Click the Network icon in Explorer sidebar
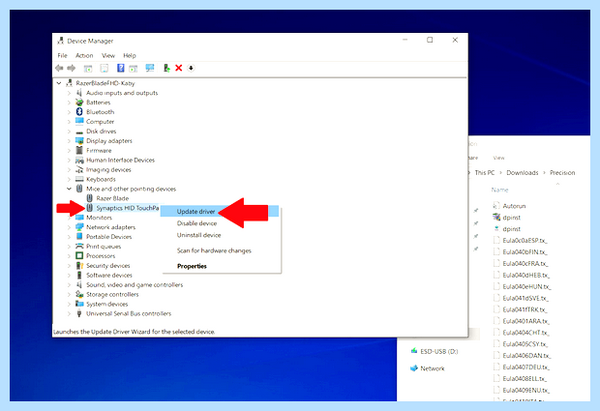 pyautogui.click(x=414, y=368)
